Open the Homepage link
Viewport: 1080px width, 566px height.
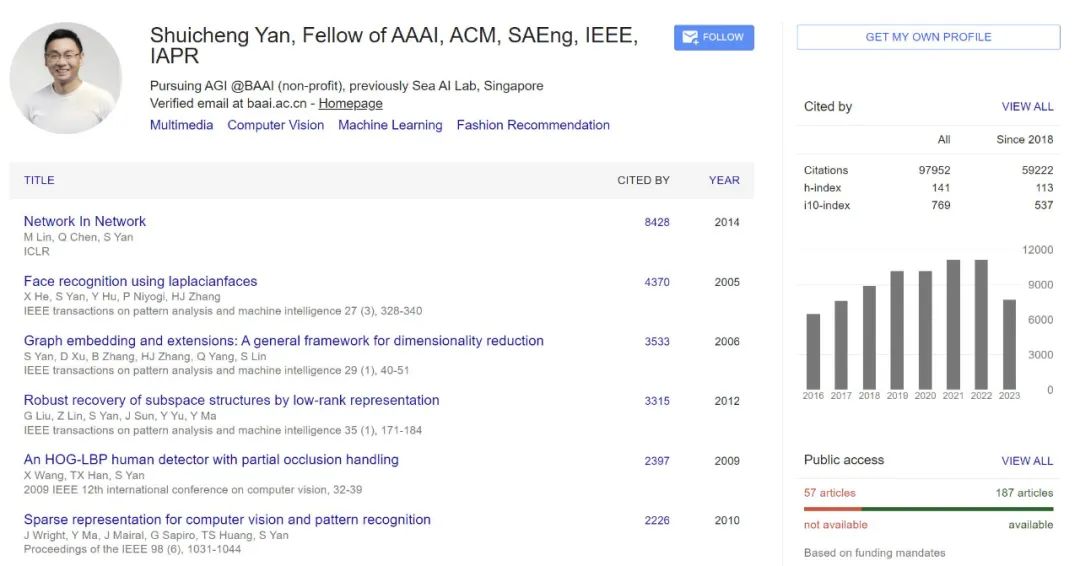click(350, 103)
